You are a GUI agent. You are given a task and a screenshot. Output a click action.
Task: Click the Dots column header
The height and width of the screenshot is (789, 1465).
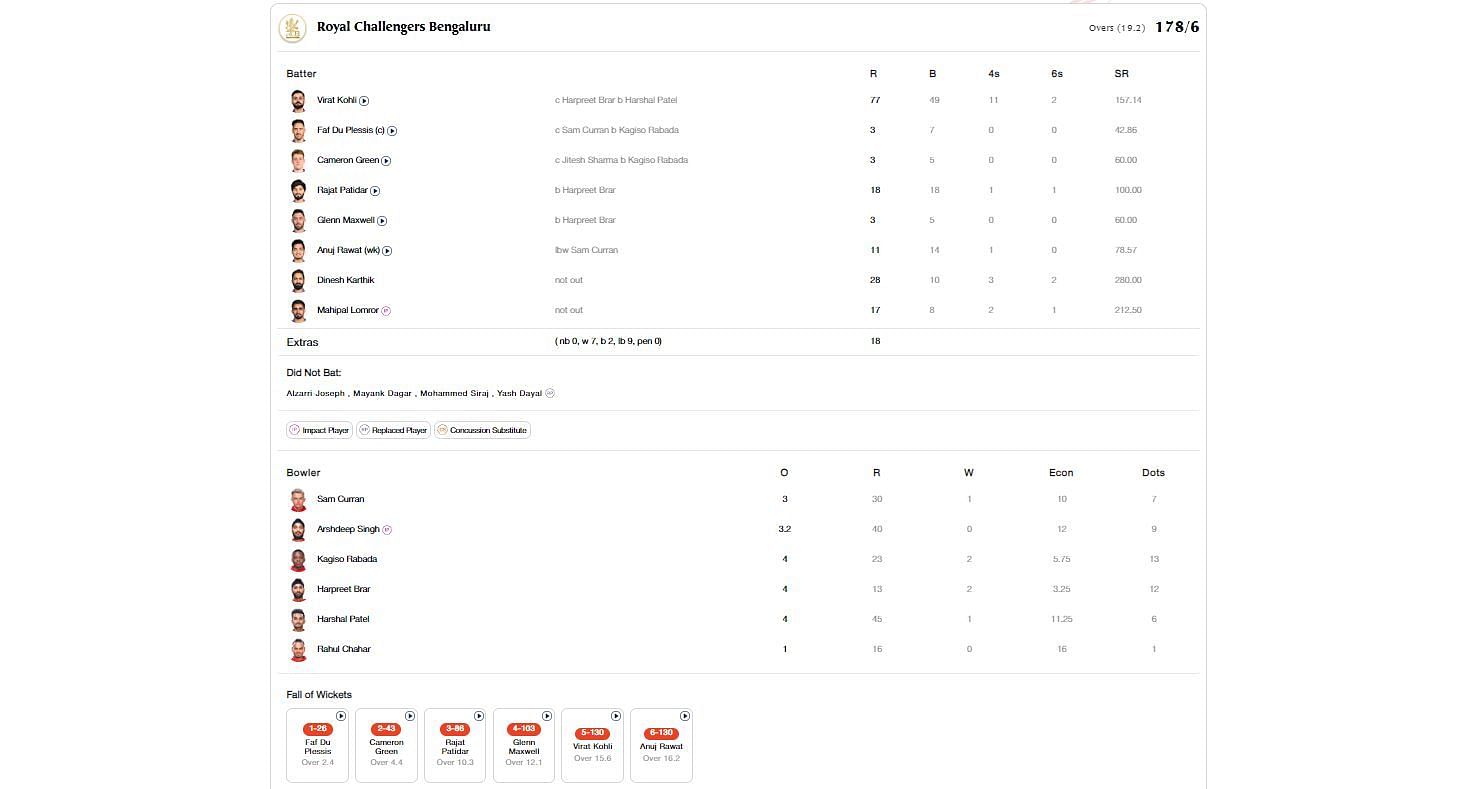[1153, 473]
